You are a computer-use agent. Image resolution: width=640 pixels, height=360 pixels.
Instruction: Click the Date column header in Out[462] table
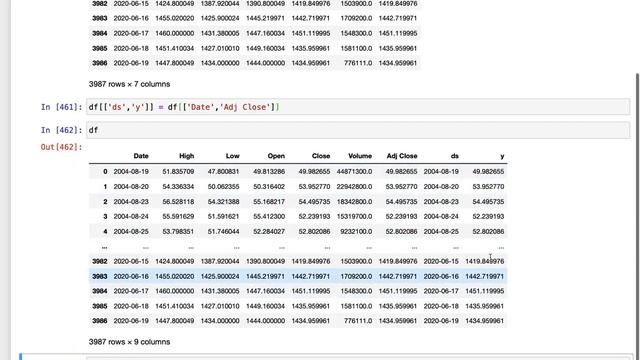pyautogui.click(x=141, y=156)
